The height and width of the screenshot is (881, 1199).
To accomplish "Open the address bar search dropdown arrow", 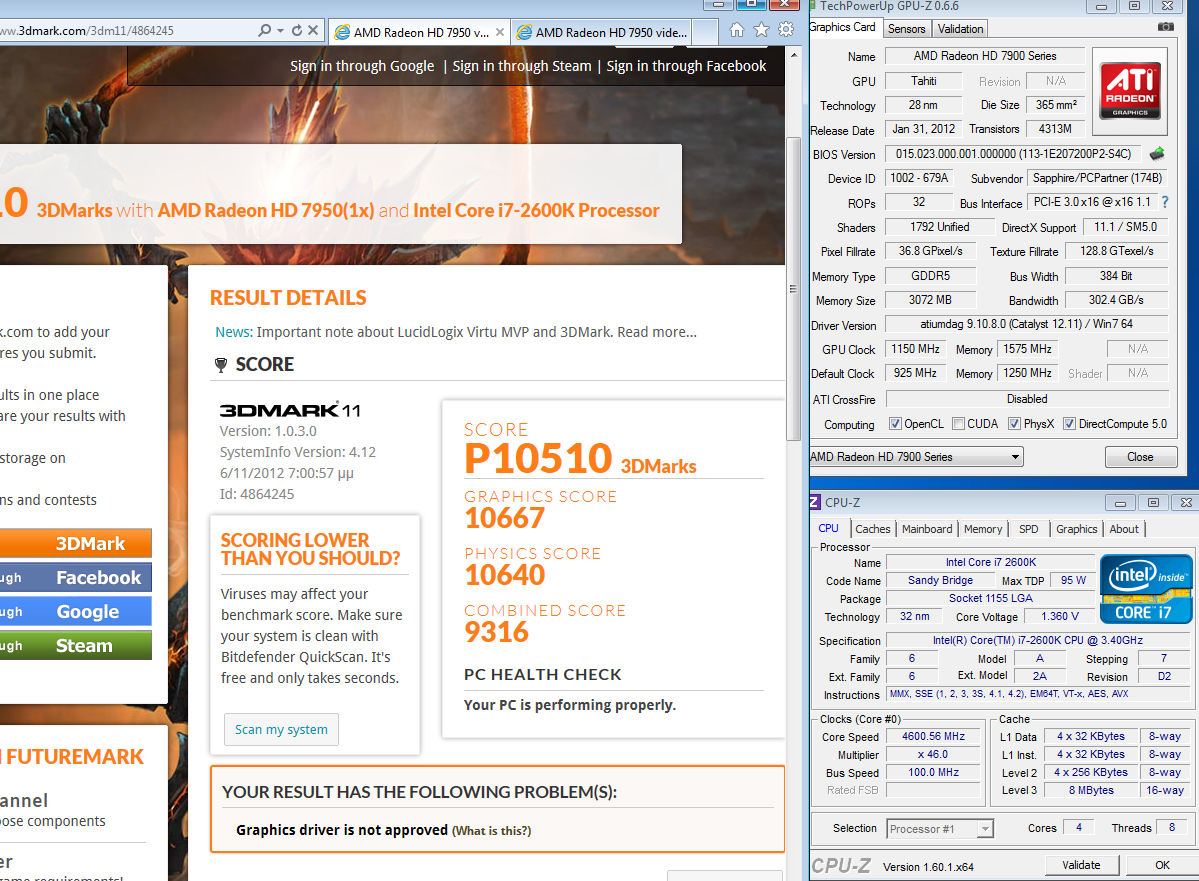I will (x=281, y=31).
